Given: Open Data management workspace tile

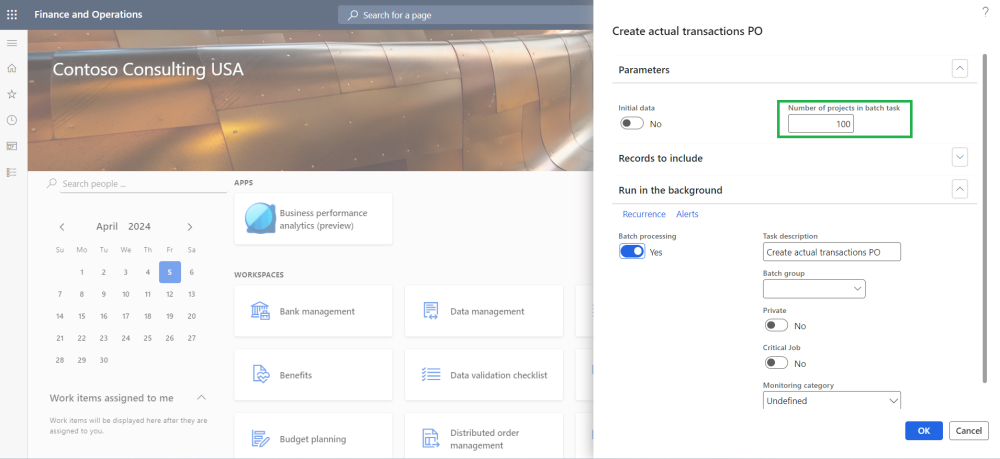Looking at the screenshot, I should pyautogui.click(x=483, y=311).
